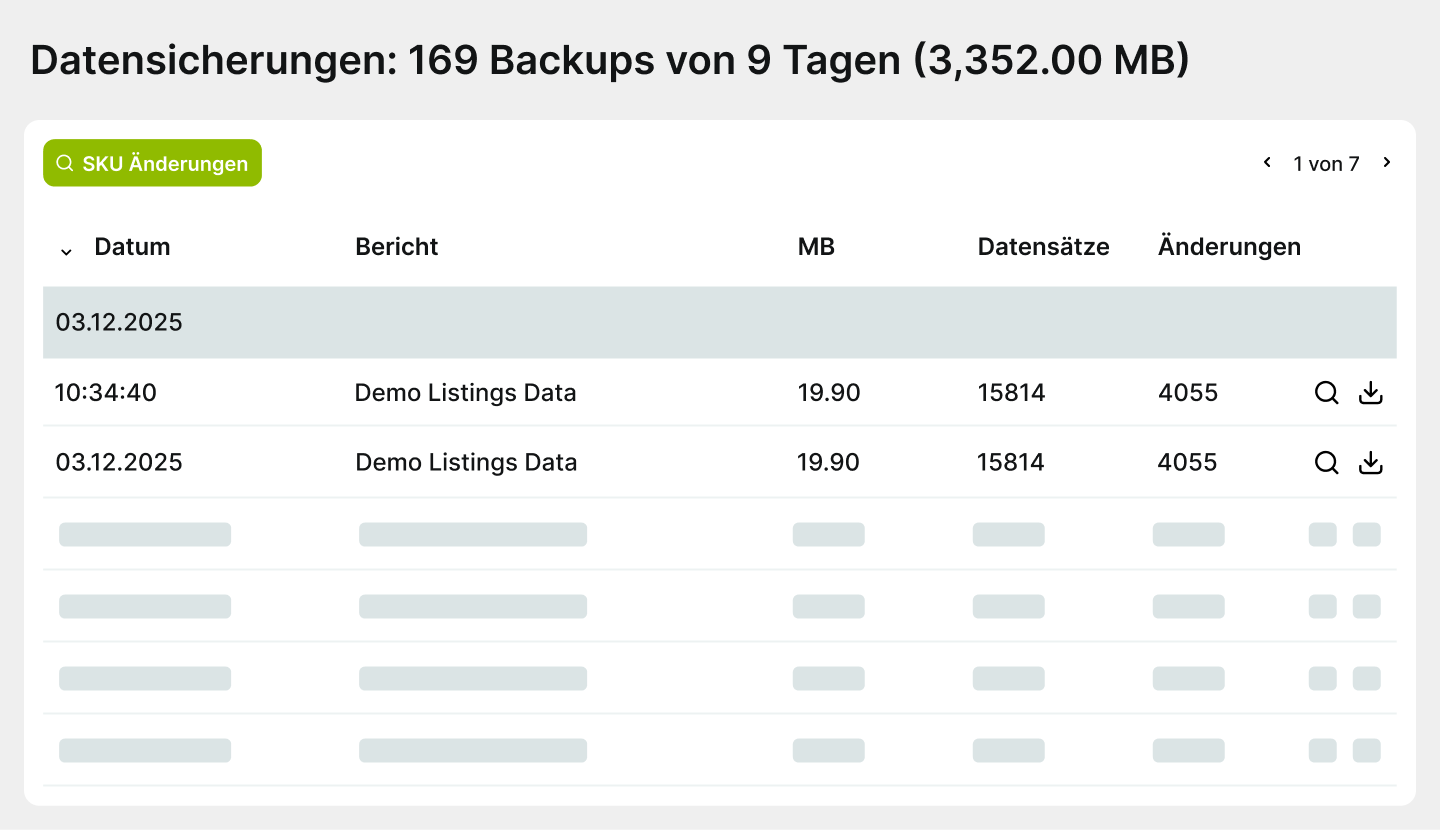Click the magnifier icon in the last visible row
This screenshot has height=830, width=1440.
[1322, 749]
